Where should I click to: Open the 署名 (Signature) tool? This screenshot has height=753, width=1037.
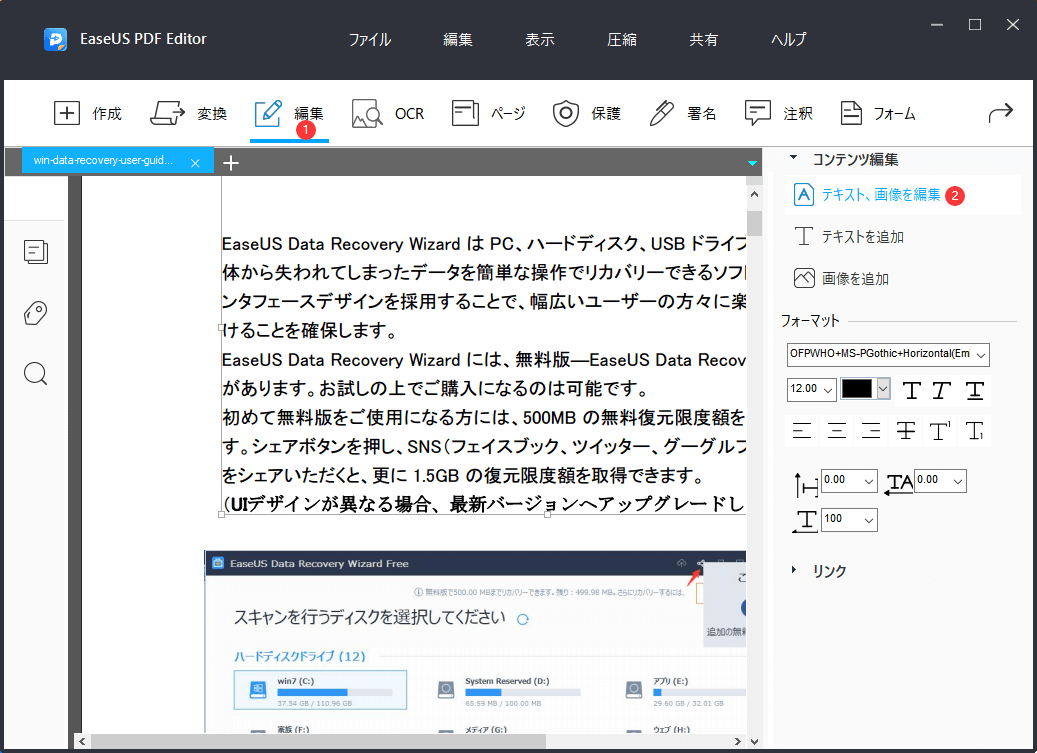click(682, 113)
